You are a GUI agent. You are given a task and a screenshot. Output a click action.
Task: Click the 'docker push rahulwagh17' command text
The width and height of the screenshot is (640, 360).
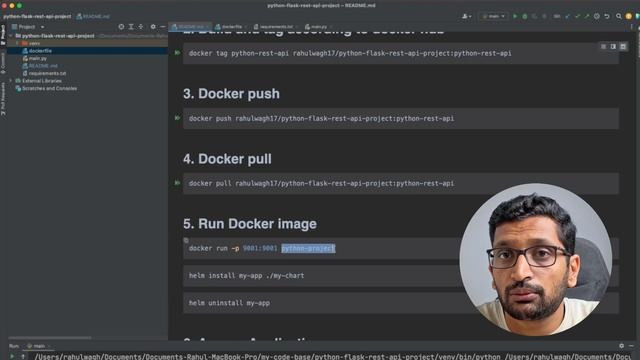(321, 118)
